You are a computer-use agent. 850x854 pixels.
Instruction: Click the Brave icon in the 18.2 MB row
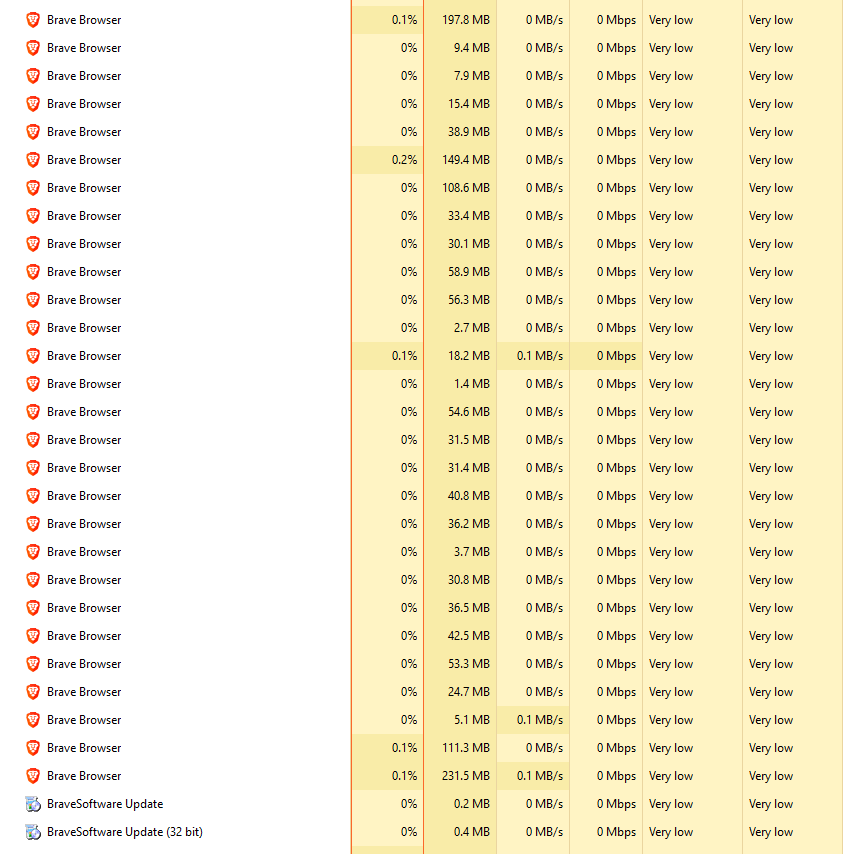tap(33, 356)
